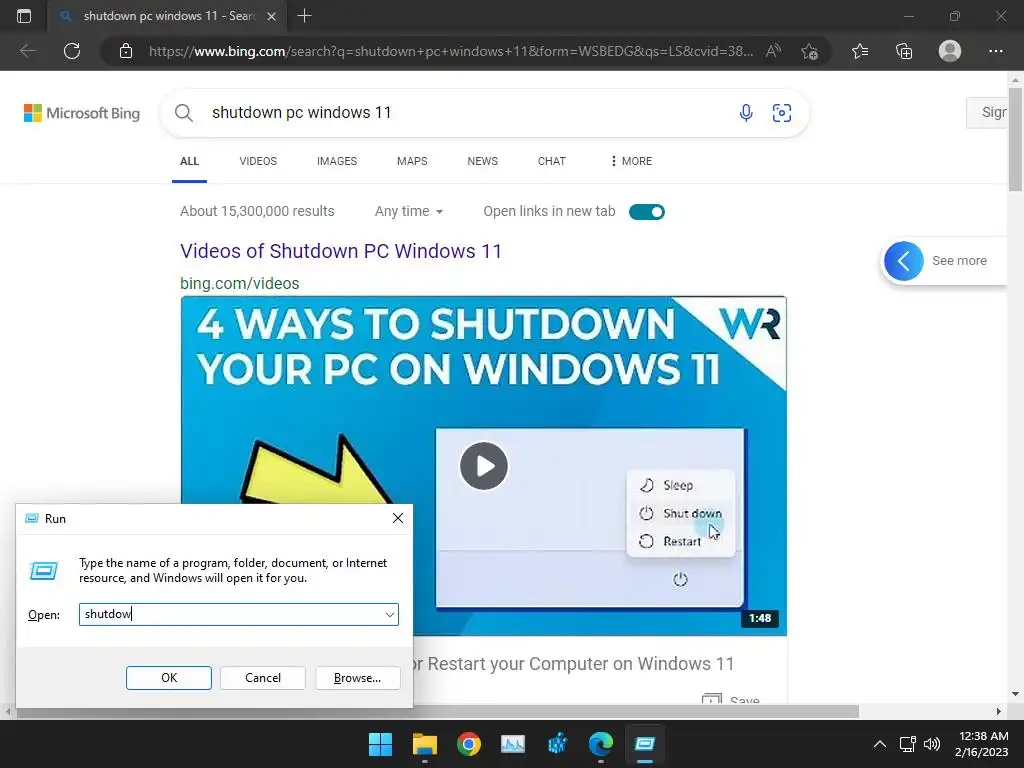Expand the Run command history dropdown

point(390,615)
